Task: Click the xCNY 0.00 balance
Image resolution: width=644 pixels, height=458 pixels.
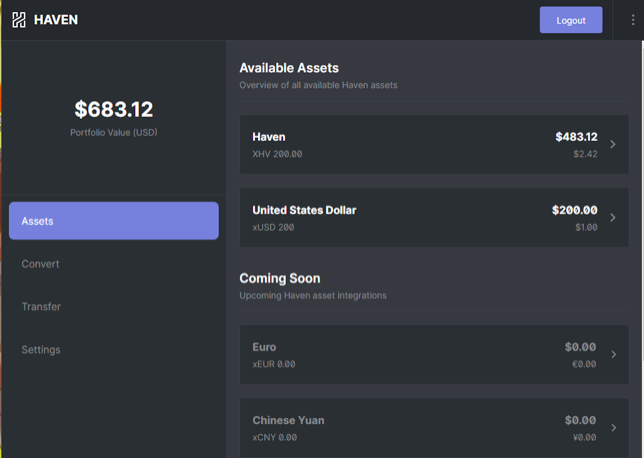Action: tap(275, 437)
